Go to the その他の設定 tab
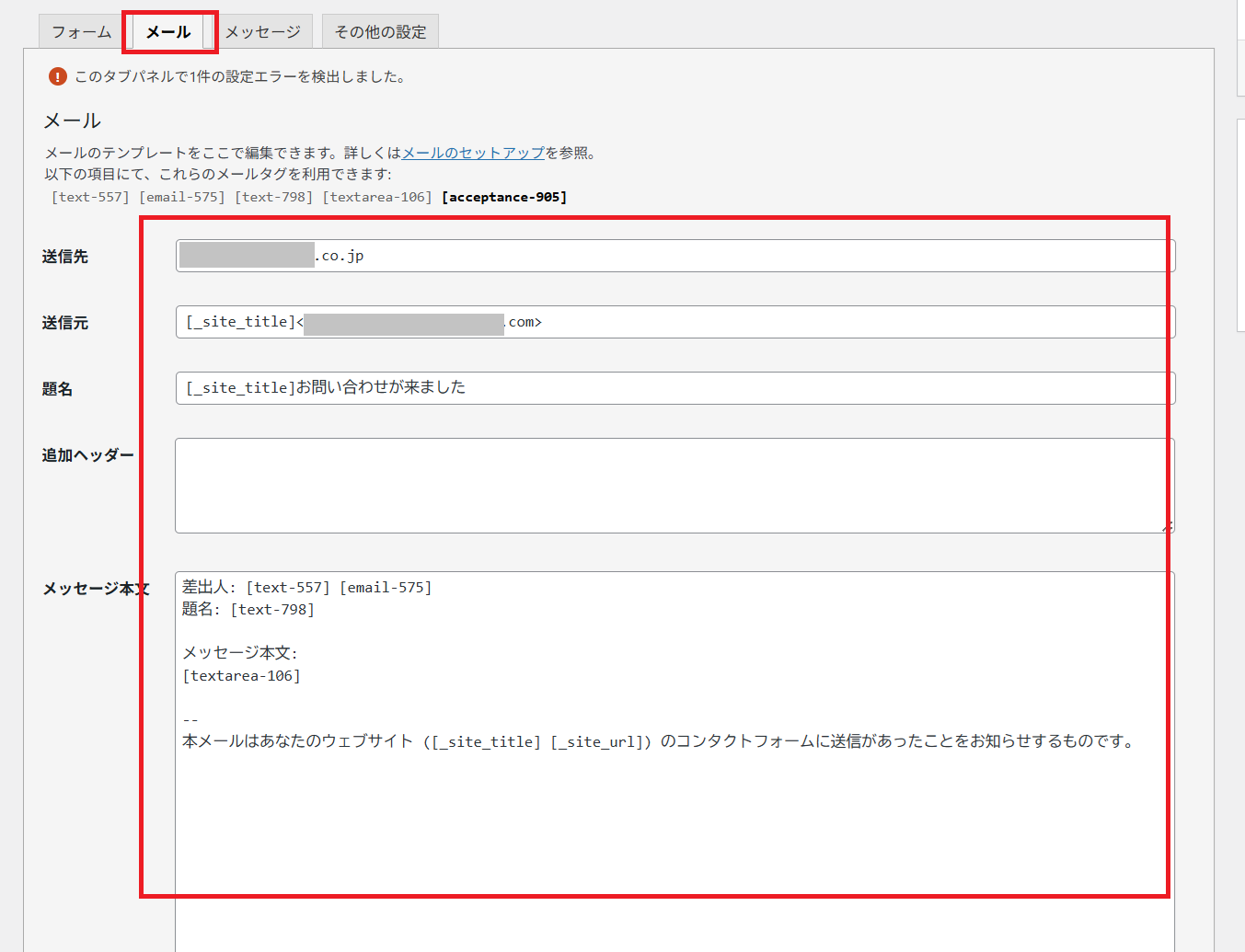Screen dimensions: 1245x952 pos(380,32)
